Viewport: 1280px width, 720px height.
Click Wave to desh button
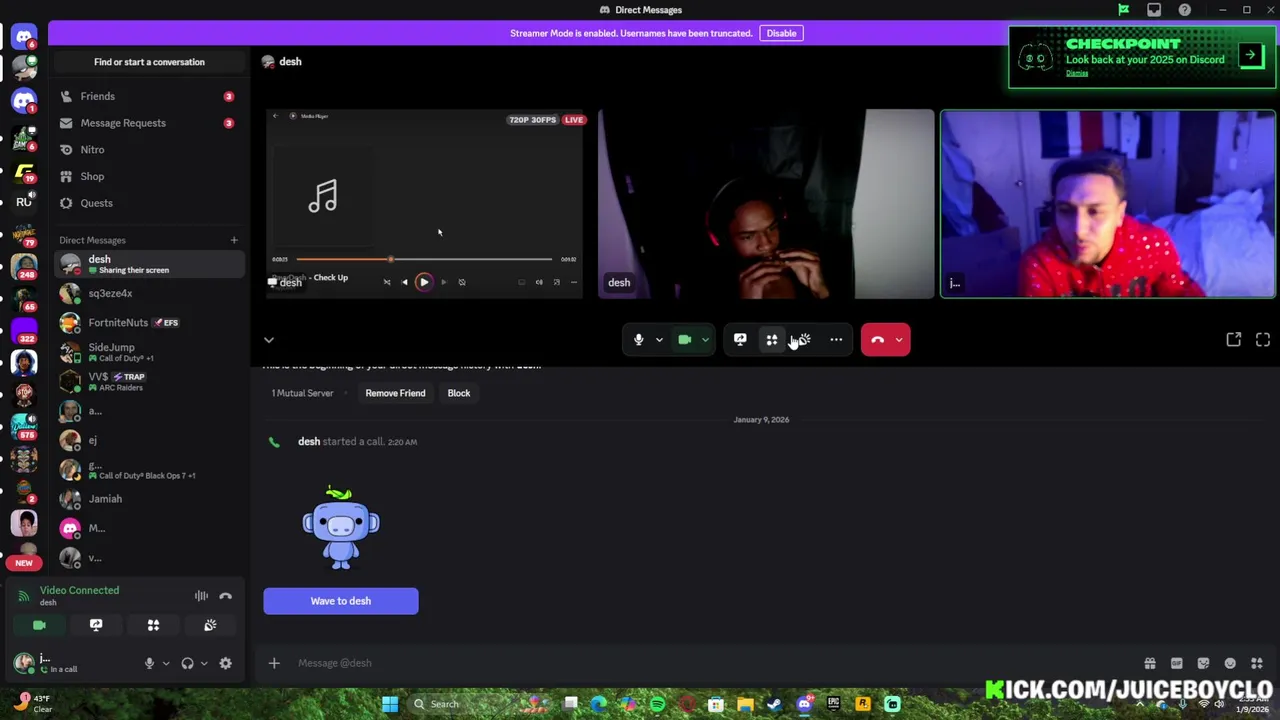[341, 601]
